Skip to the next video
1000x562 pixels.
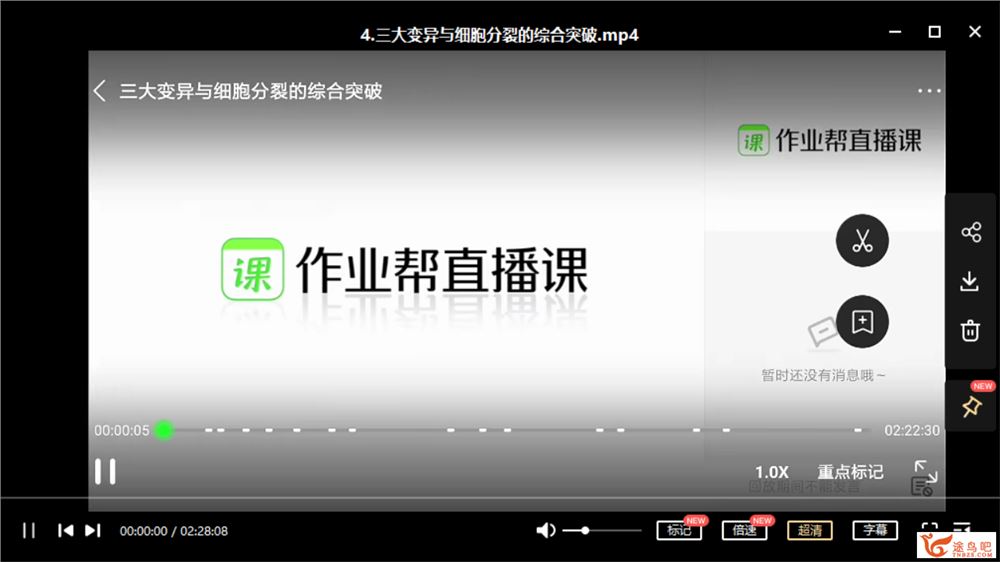(92, 530)
